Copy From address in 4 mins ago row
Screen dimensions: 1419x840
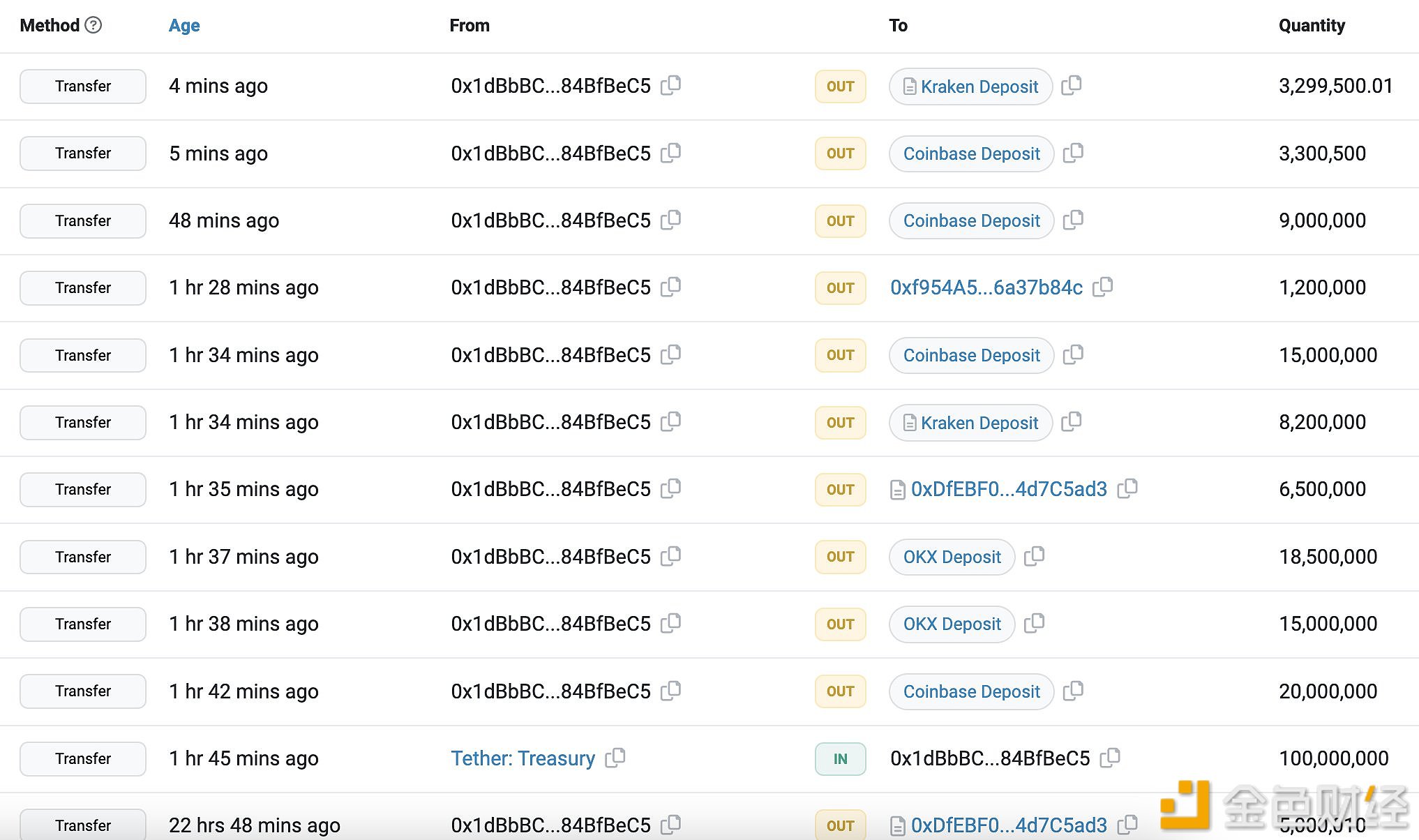pyautogui.click(x=671, y=85)
